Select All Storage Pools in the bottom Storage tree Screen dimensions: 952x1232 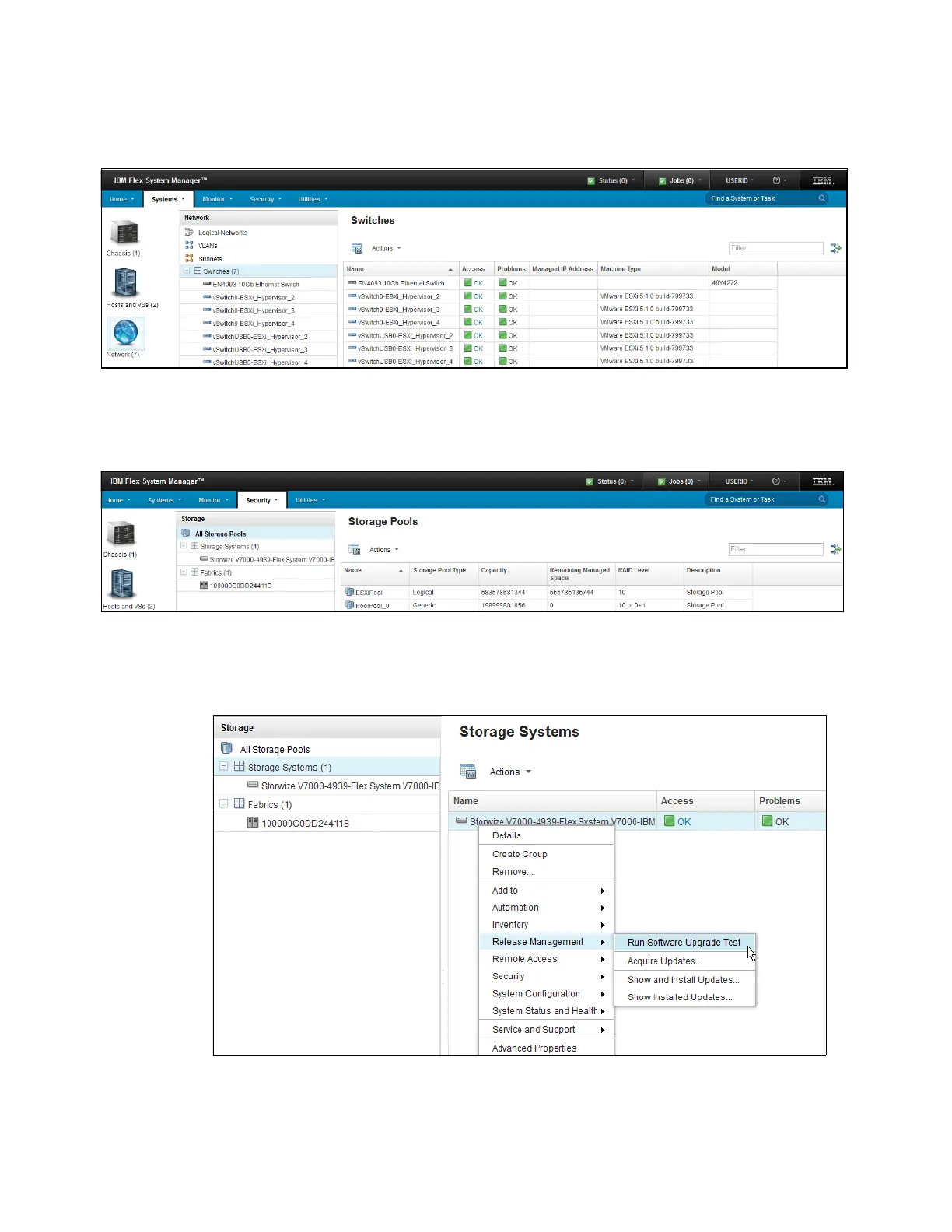click(x=275, y=749)
